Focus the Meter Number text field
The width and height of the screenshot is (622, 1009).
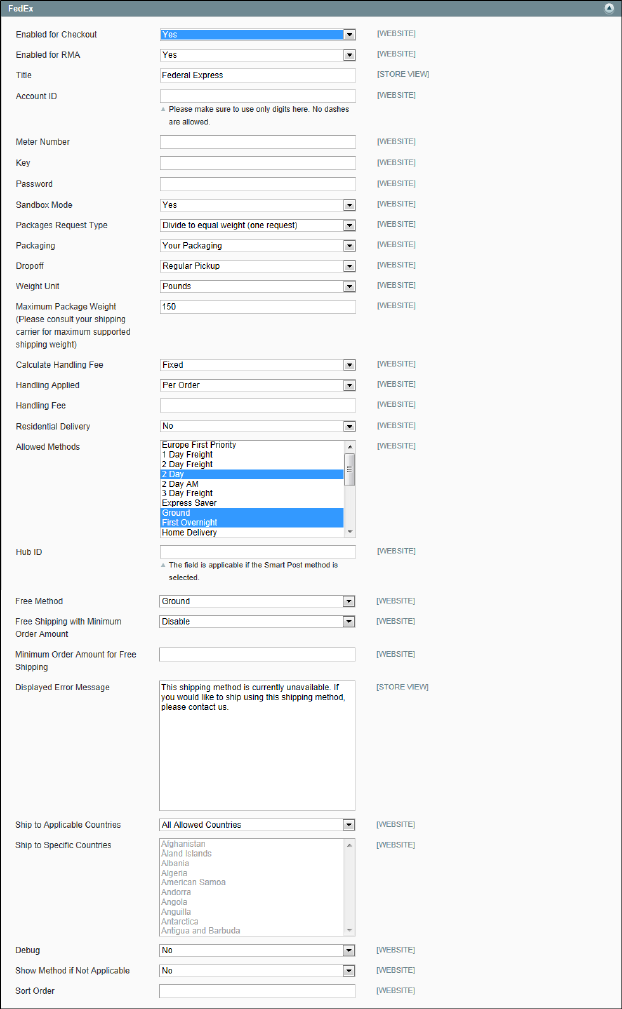point(257,142)
